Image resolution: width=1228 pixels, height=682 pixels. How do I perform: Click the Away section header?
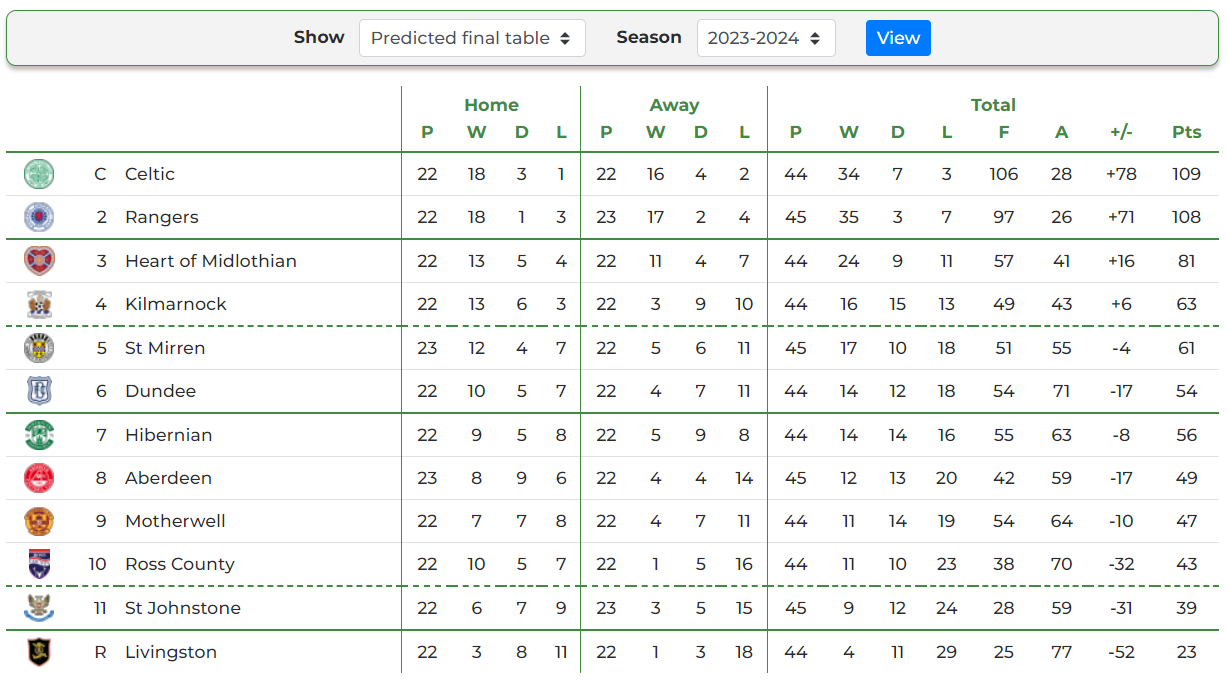click(x=674, y=105)
